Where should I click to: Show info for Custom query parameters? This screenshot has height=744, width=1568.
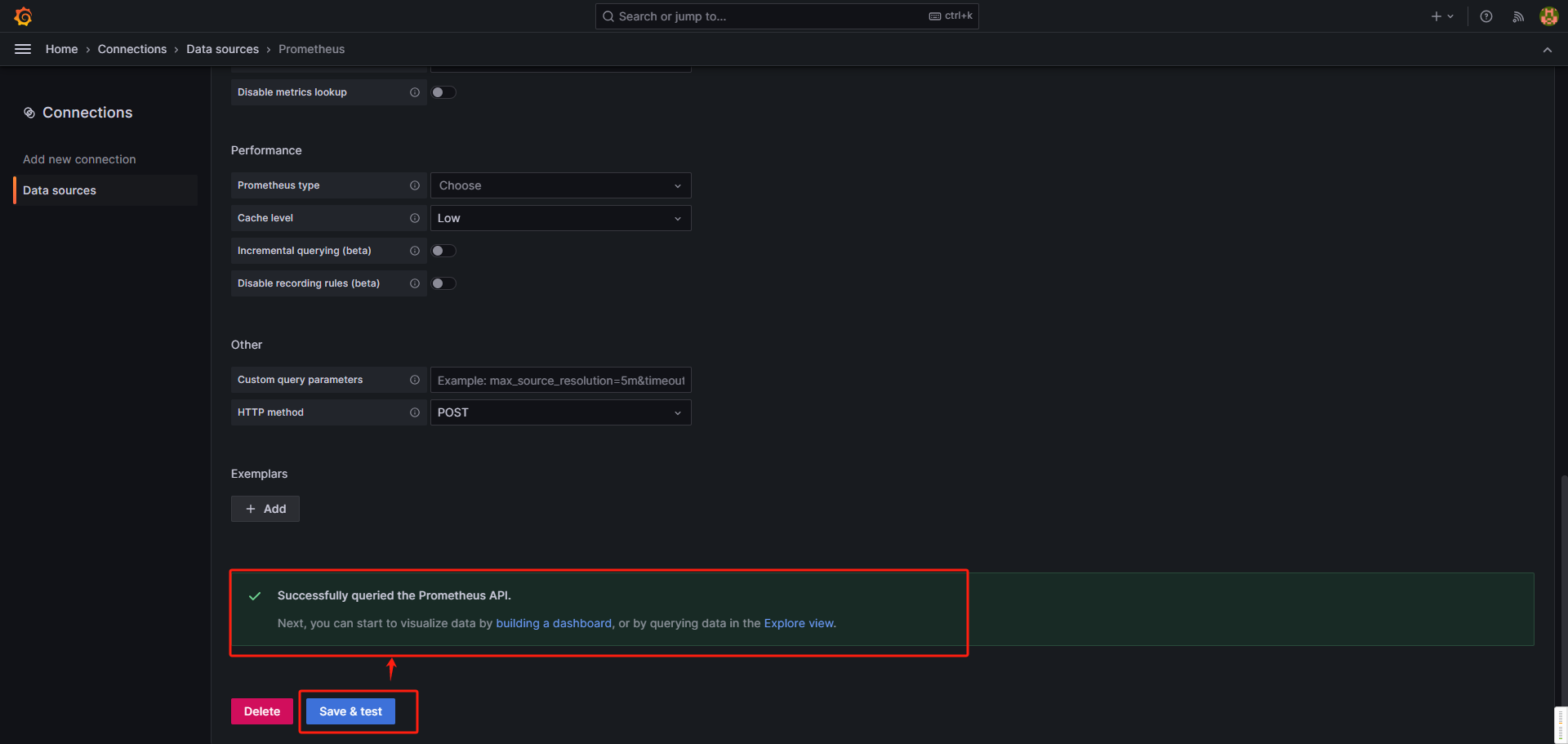pyautogui.click(x=415, y=380)
